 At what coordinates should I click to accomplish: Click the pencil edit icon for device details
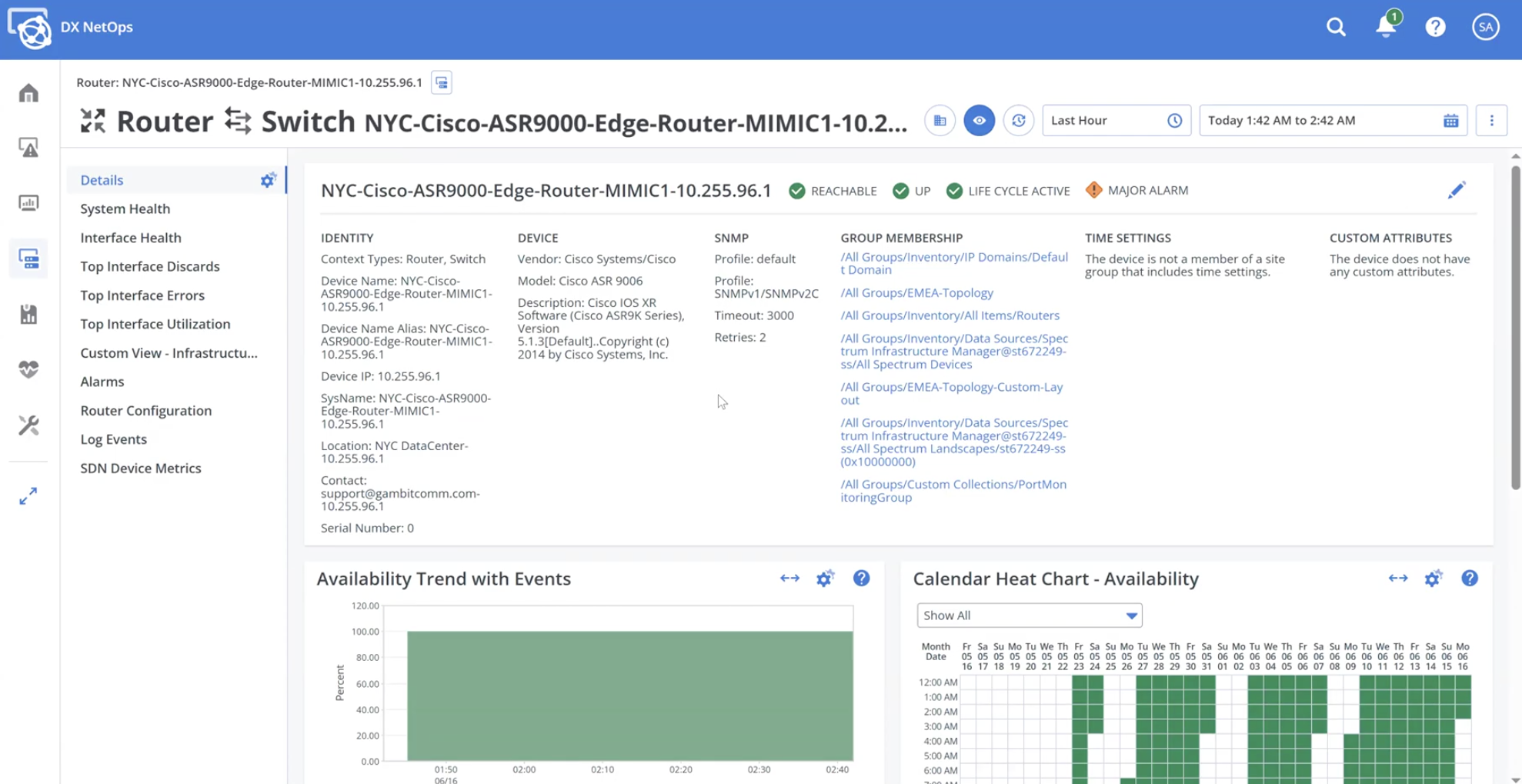pyautogui.click(x=1456, y=191)
